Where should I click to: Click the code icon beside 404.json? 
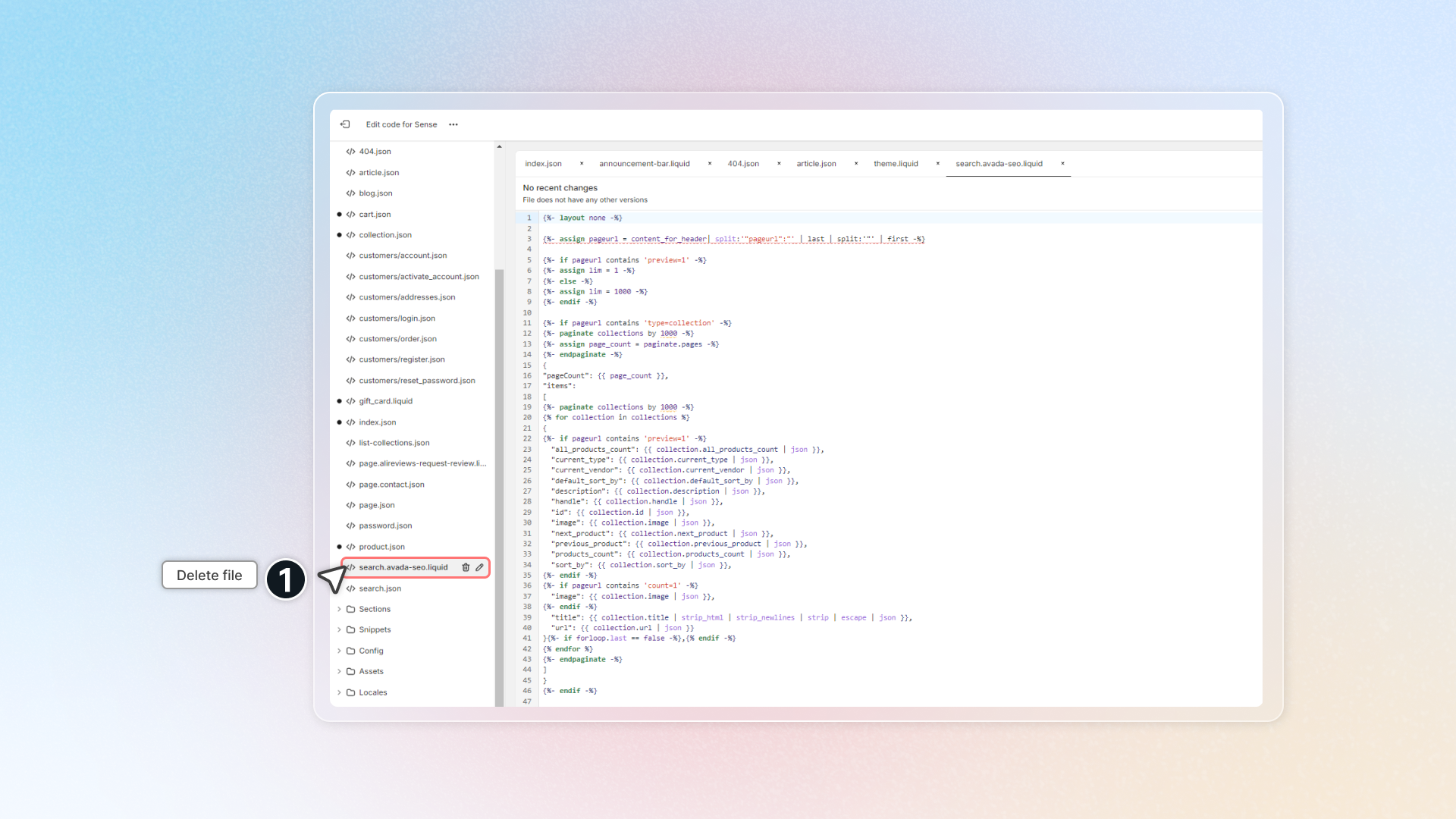tap(350, 151)
